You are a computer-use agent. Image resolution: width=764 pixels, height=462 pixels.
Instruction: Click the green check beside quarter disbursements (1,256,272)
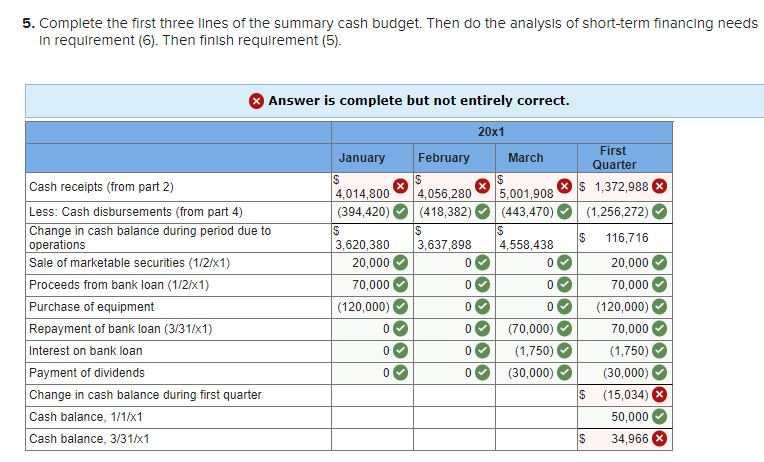(x=659, y=212)
